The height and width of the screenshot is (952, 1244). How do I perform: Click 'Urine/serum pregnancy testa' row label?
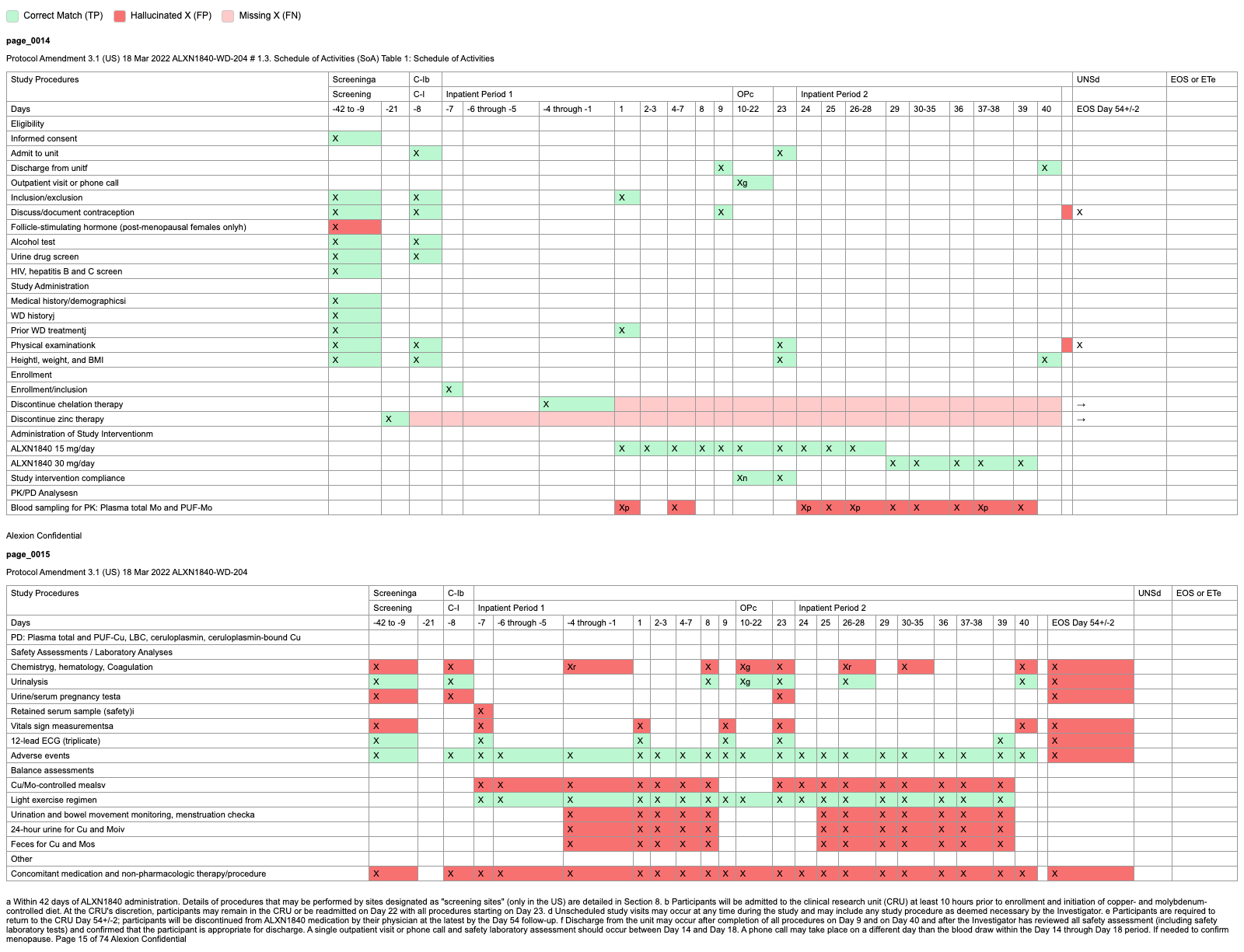[65, 696]
